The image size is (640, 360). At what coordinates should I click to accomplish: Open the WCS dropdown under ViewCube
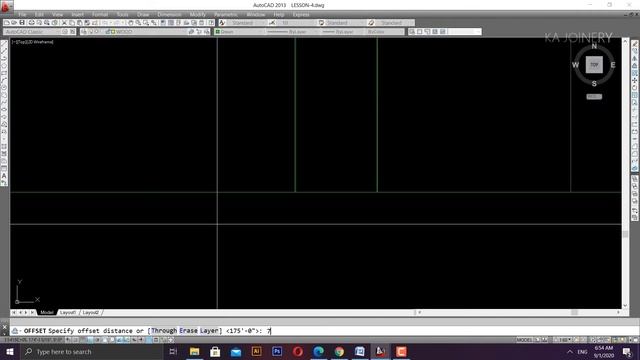[x=594, y=97]
